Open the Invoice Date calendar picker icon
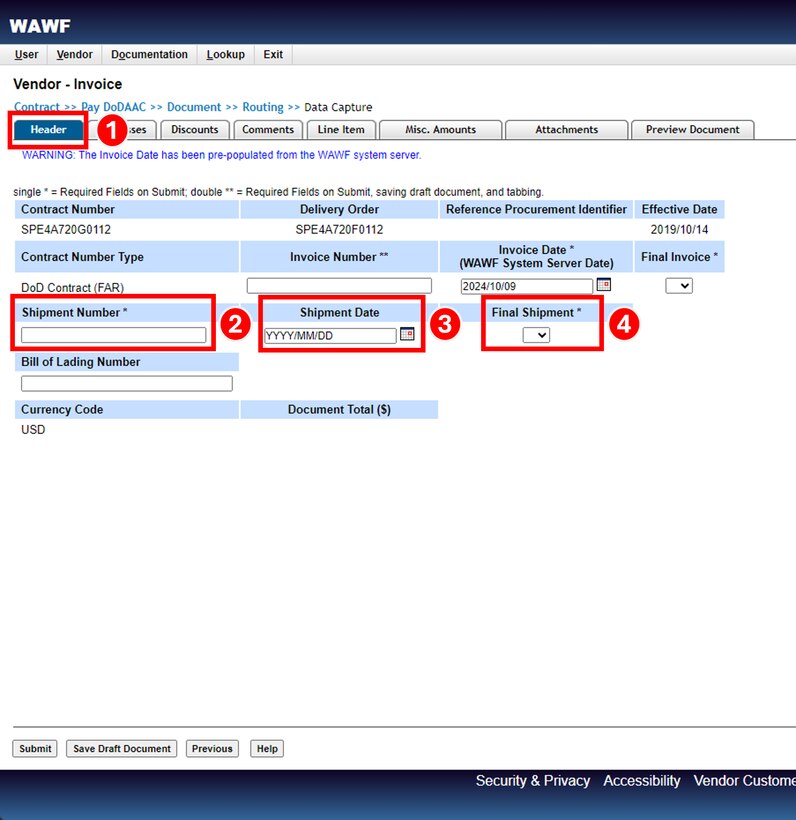 tap(603, 285)
